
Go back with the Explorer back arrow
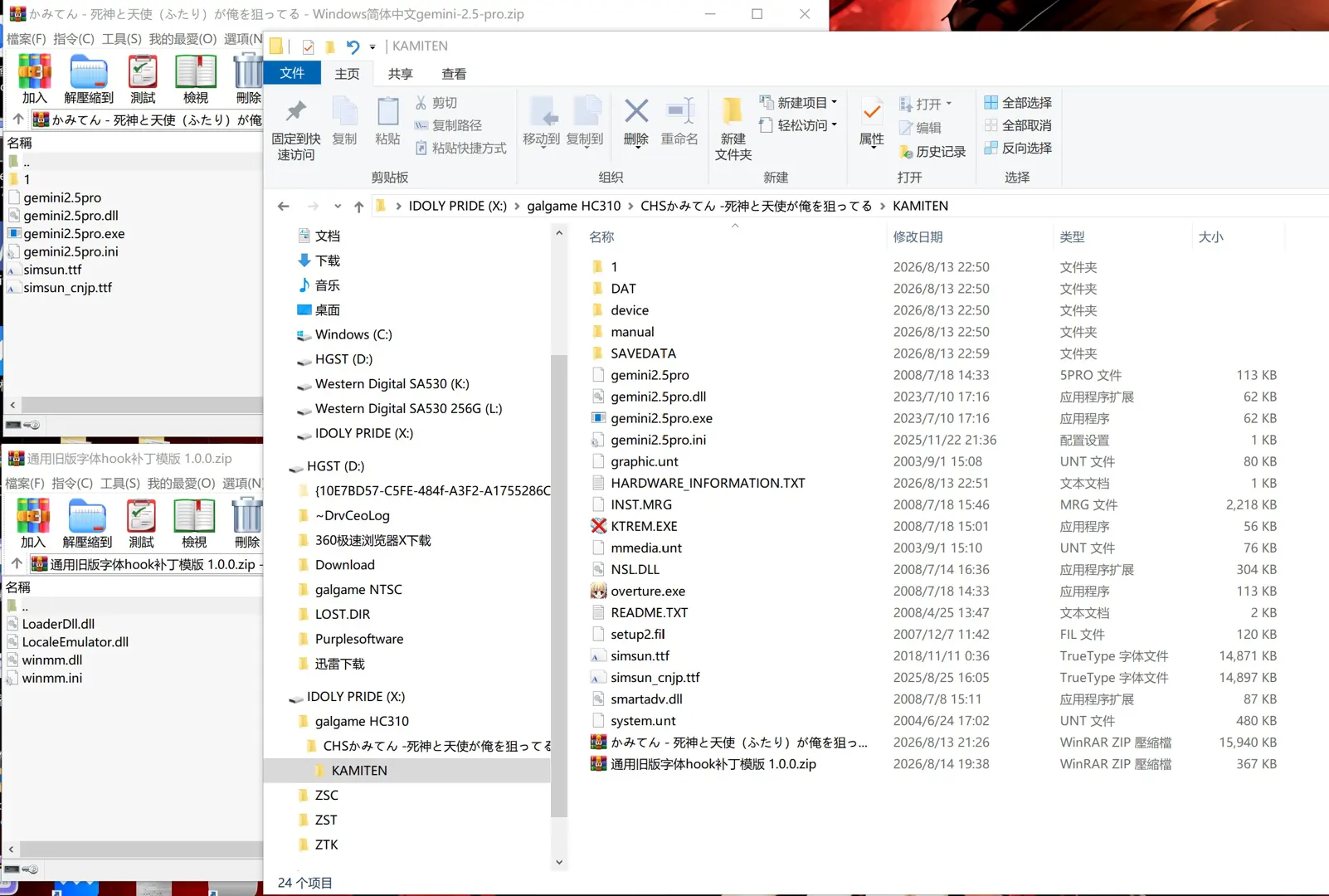[x=284, y=206]
